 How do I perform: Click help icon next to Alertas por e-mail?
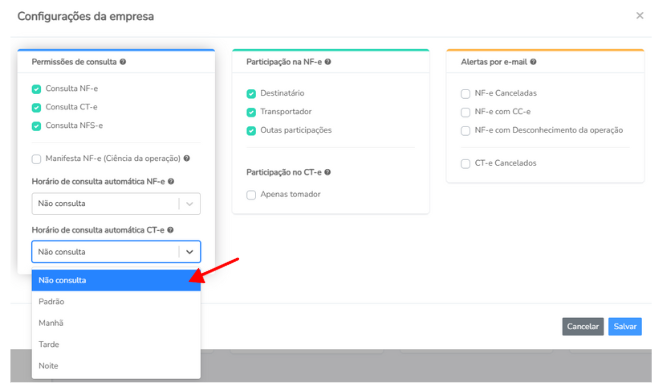click(x=533, y=62)
